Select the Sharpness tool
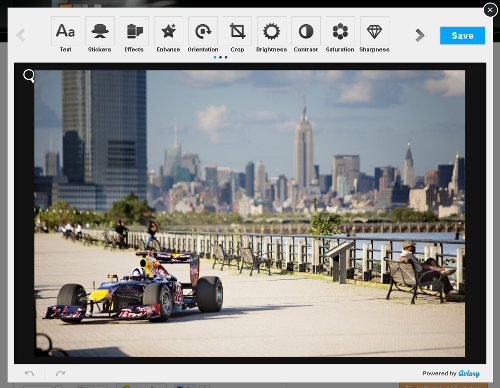 click(x=374, y=35)
